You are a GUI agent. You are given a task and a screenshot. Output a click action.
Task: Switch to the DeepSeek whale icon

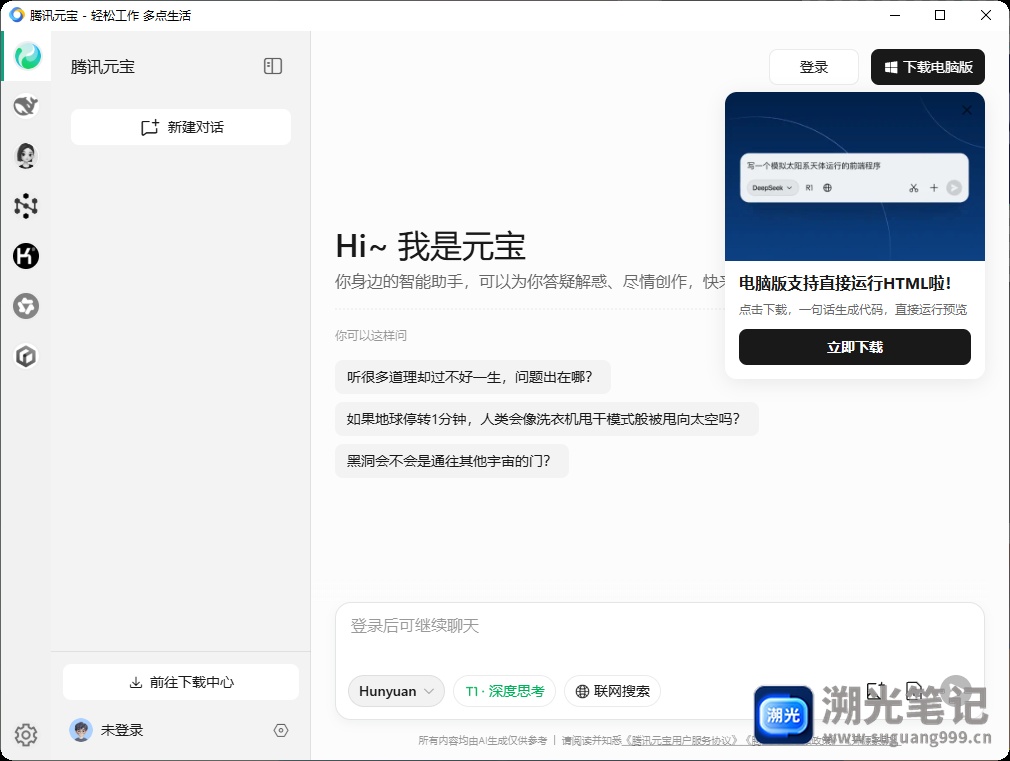[26, 106]
